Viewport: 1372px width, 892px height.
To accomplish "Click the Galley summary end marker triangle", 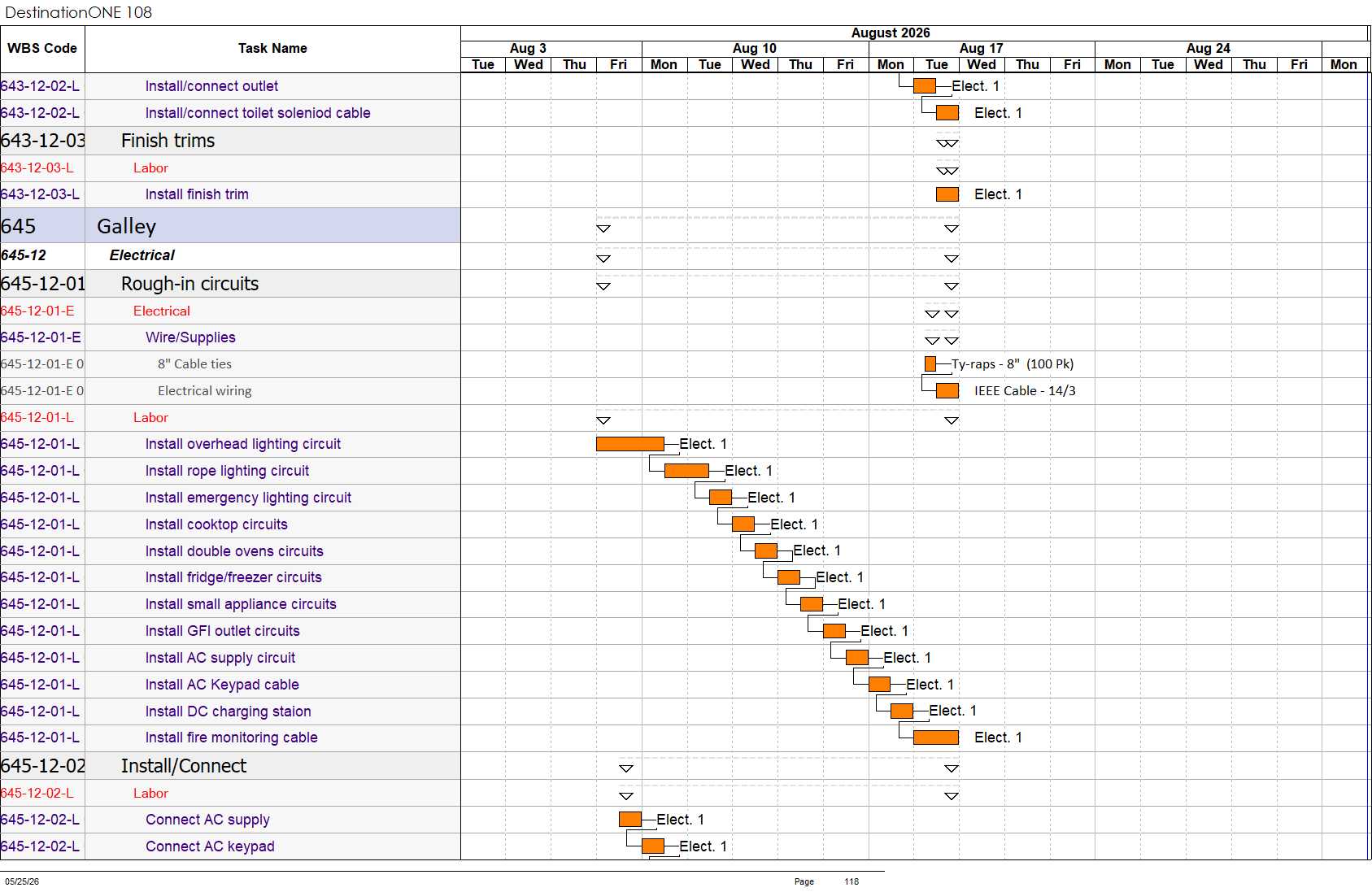I will tap(952, 228).
